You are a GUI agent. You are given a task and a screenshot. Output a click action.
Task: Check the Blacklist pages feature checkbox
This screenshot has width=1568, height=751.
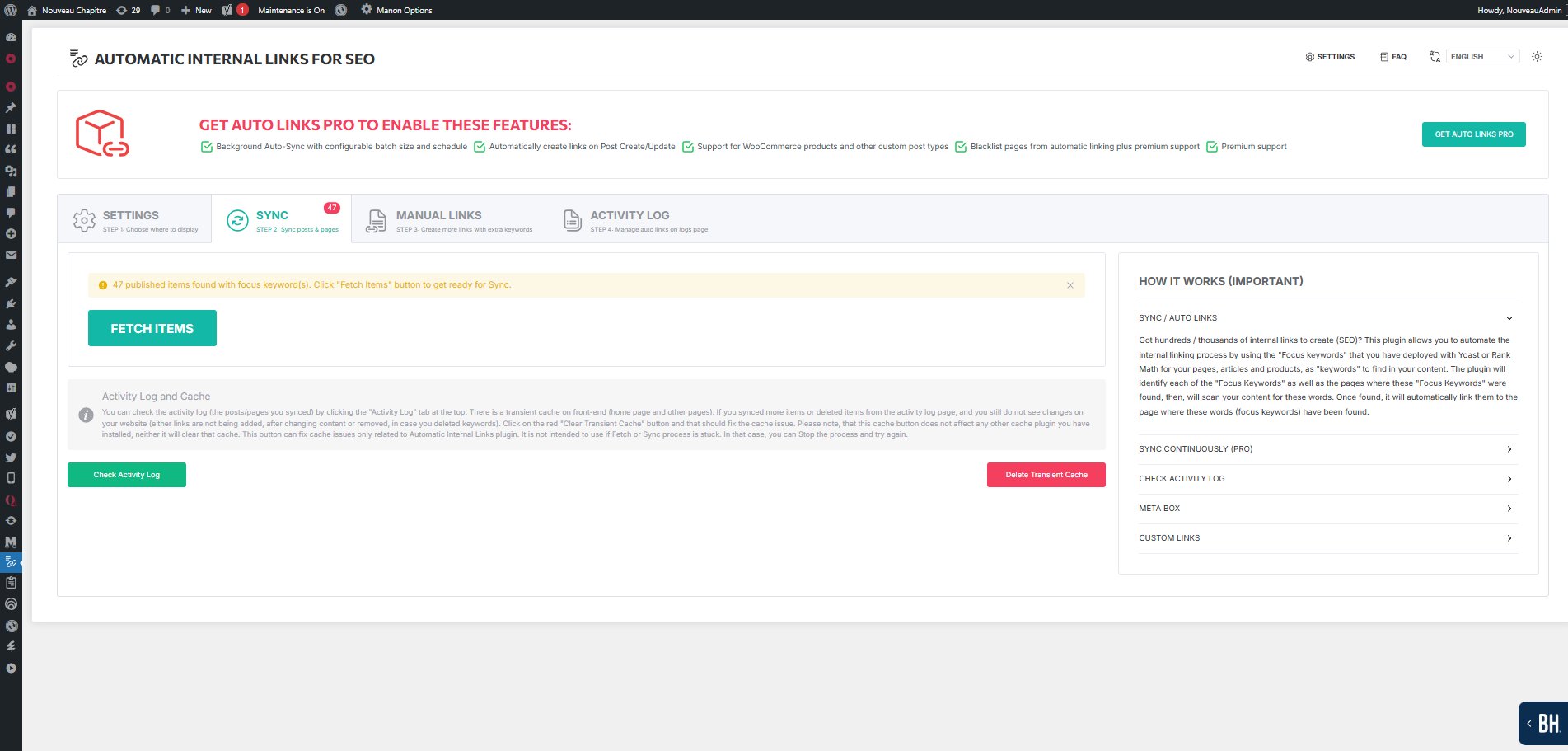tap(960, 146)
